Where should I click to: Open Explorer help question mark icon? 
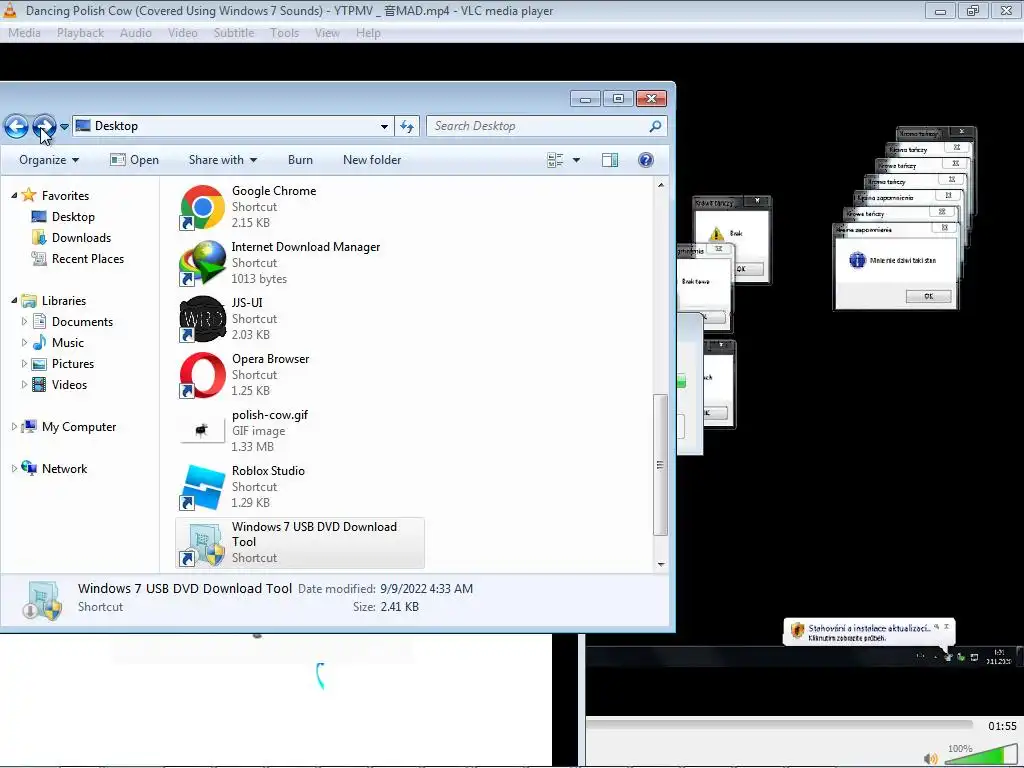click(646, 160)
